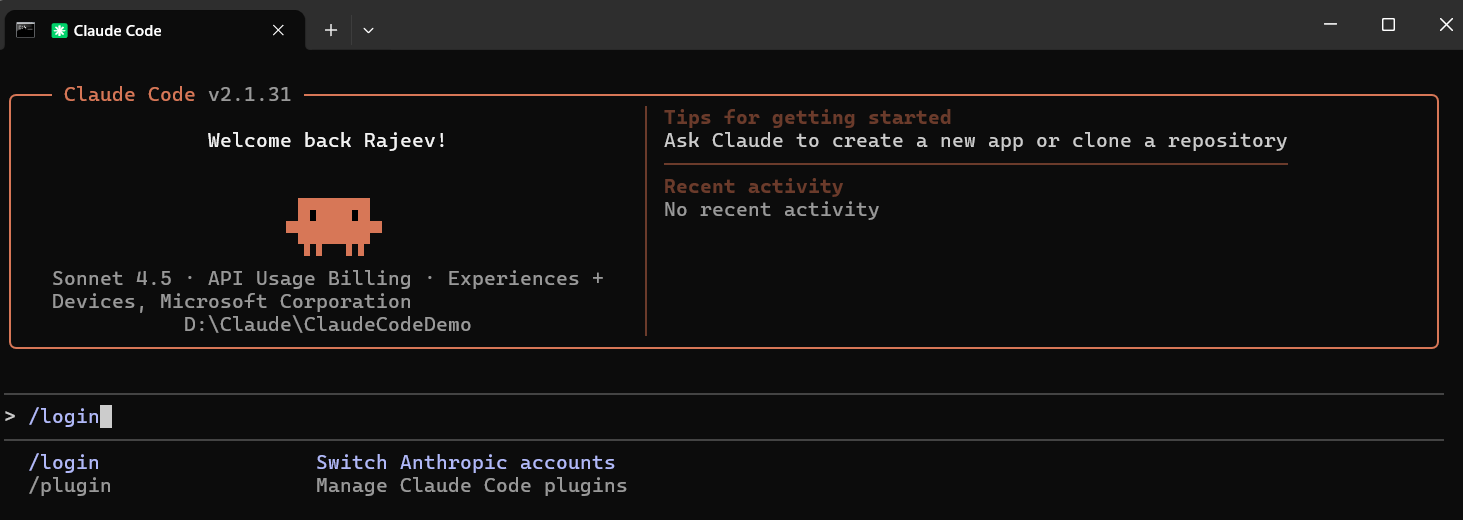Expand the new tab profile dropdown chevron

(368, 30)
